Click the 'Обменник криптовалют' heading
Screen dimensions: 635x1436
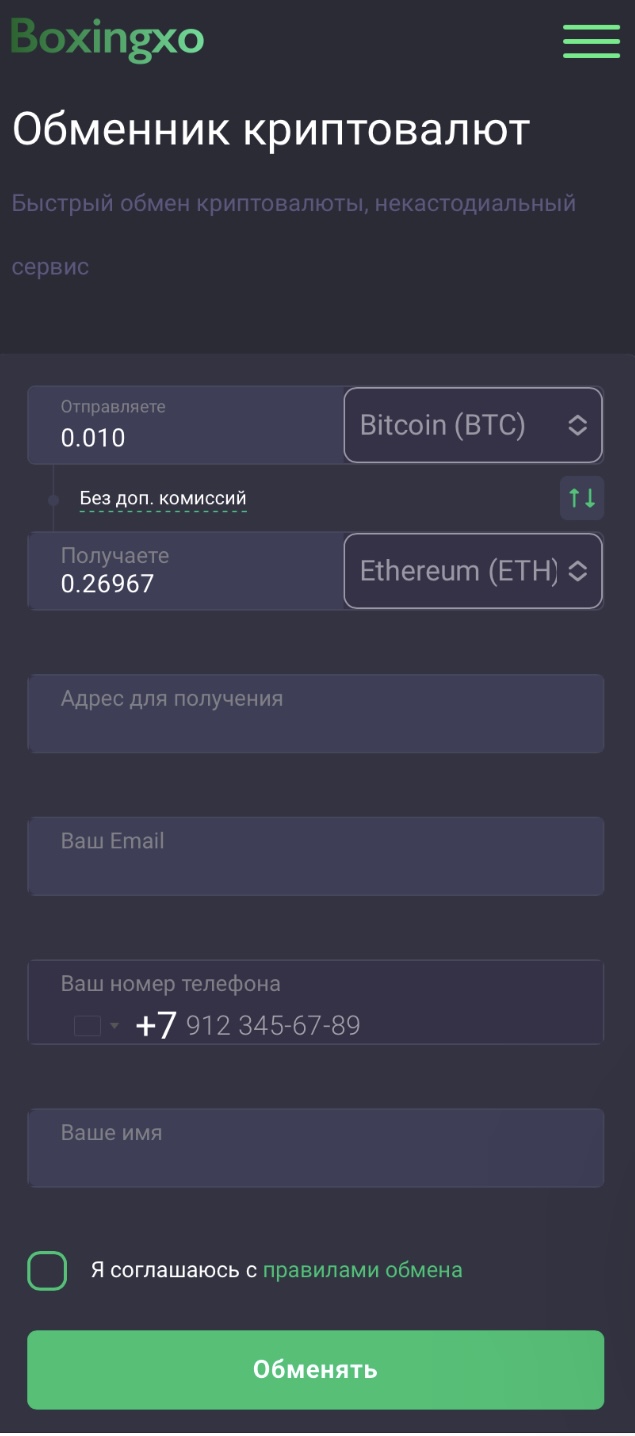[270, 130]
